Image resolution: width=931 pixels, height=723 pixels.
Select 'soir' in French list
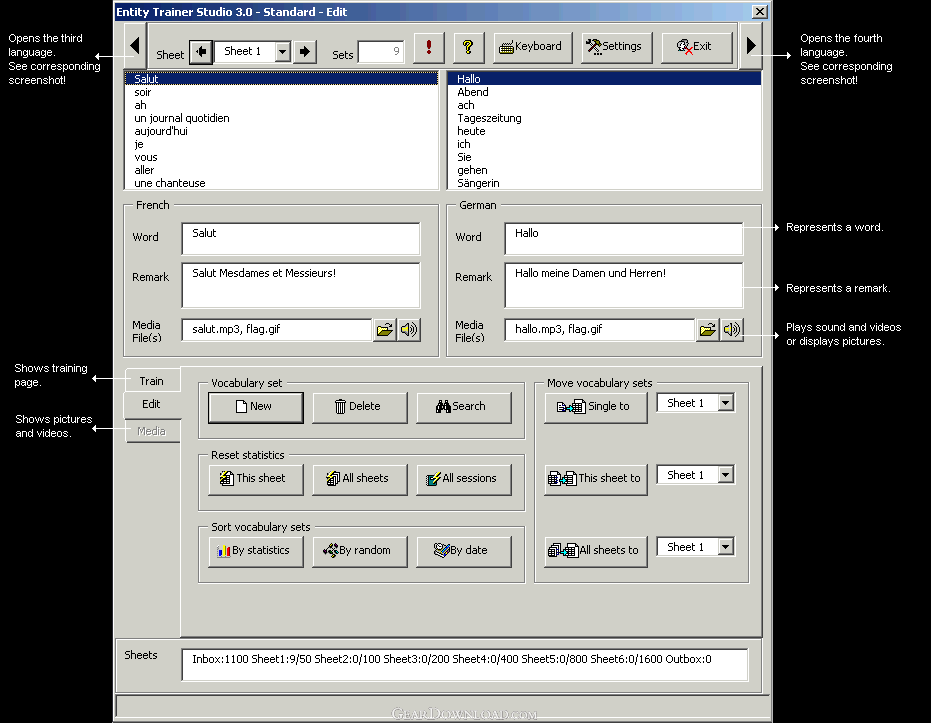281,92
